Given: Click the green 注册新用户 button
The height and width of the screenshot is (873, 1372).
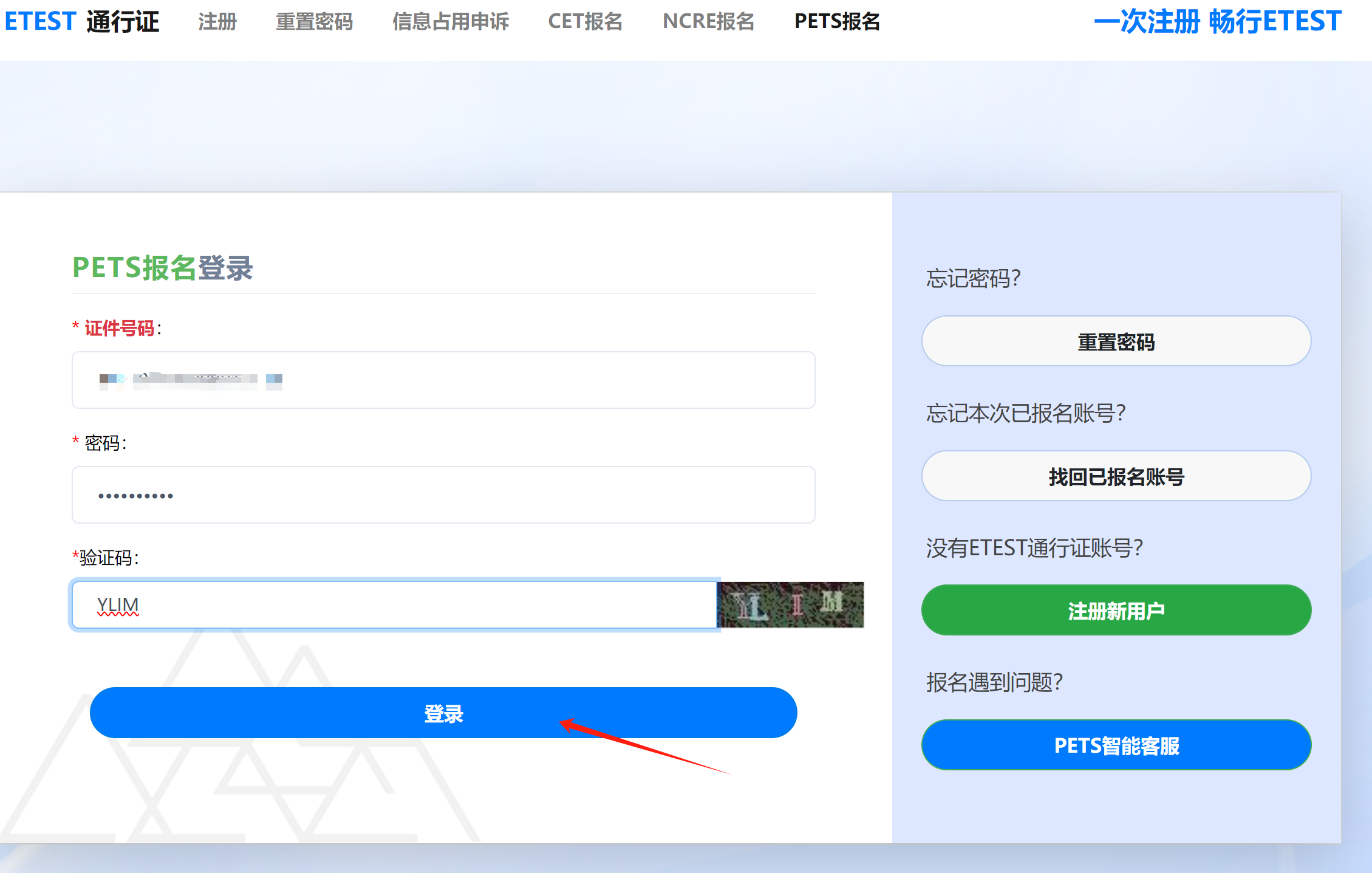Looking at the screenshot, I should pos(1116,610).
